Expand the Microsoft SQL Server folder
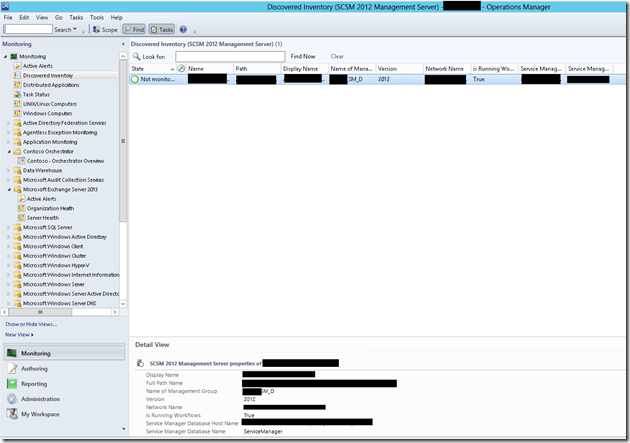The image size is (630, 443). tap(9, 227)
